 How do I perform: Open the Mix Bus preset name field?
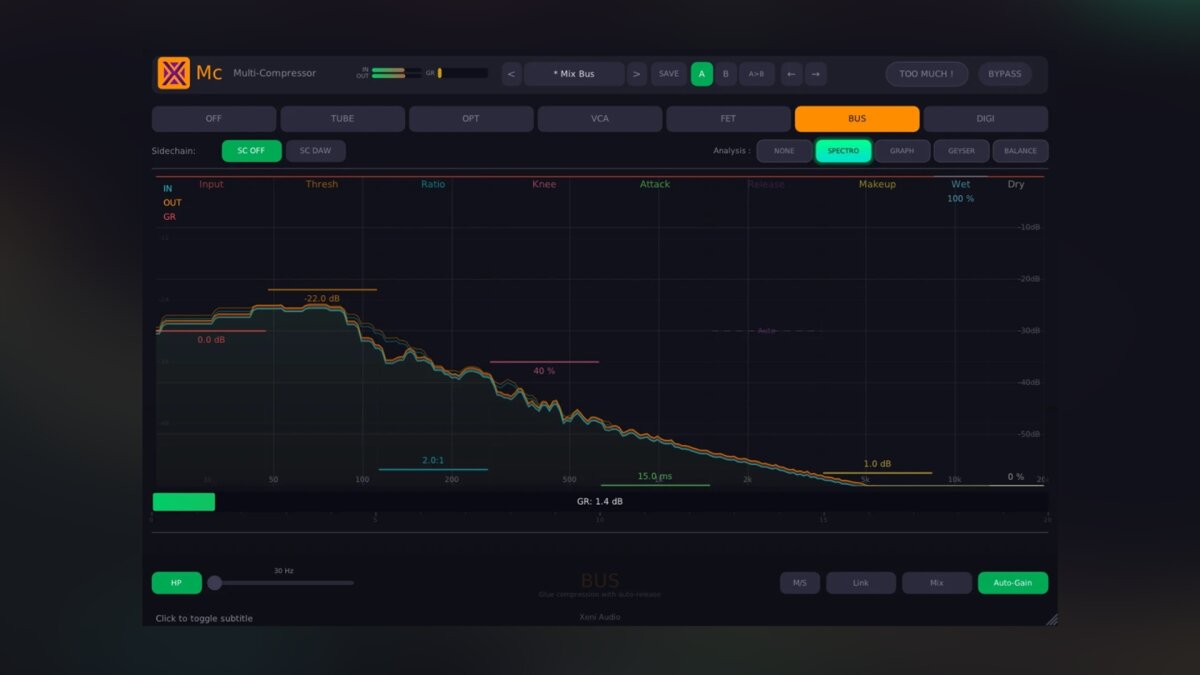[574, 74]
